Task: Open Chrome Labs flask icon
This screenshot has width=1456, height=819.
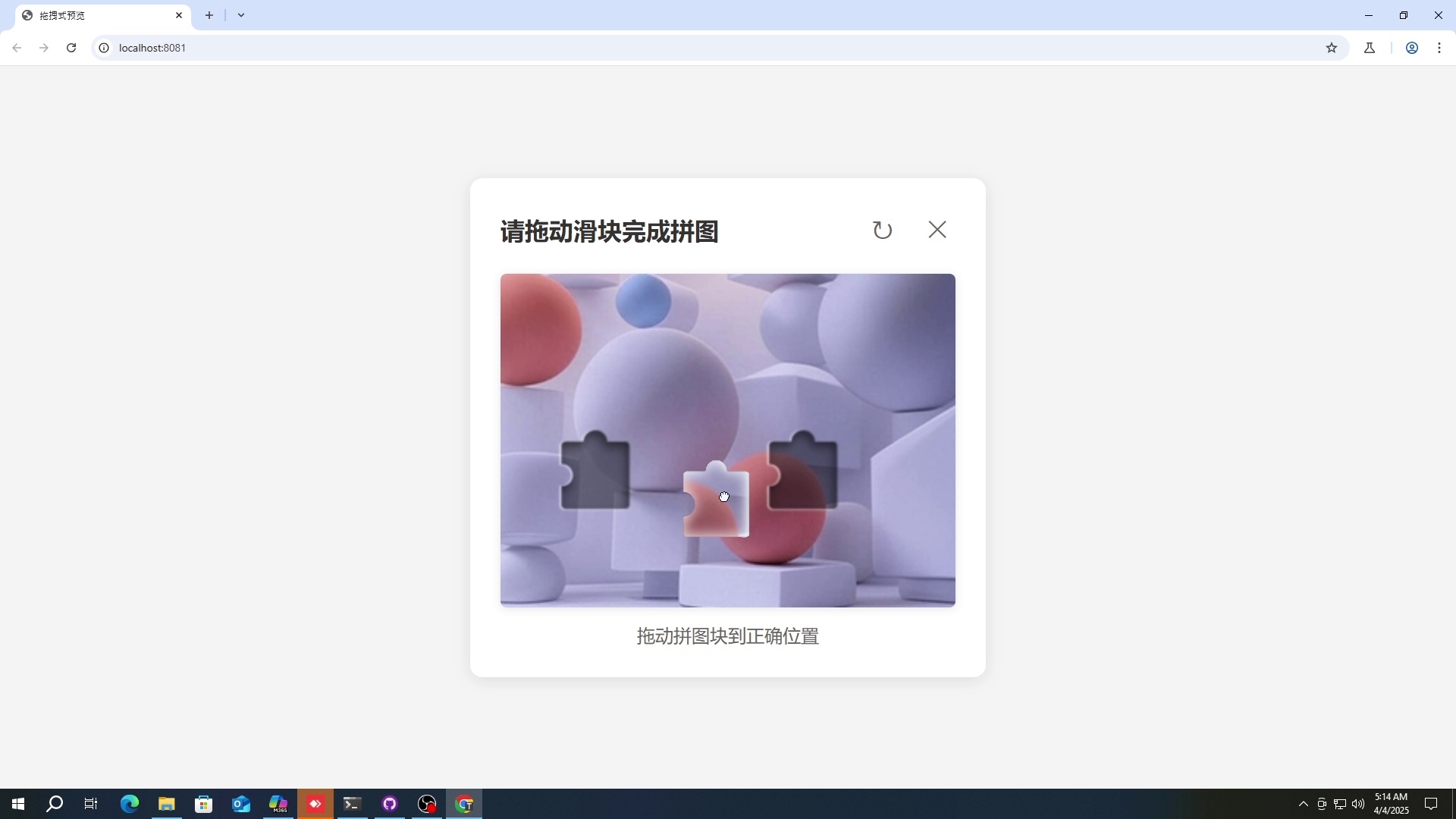Action: 1370,48
